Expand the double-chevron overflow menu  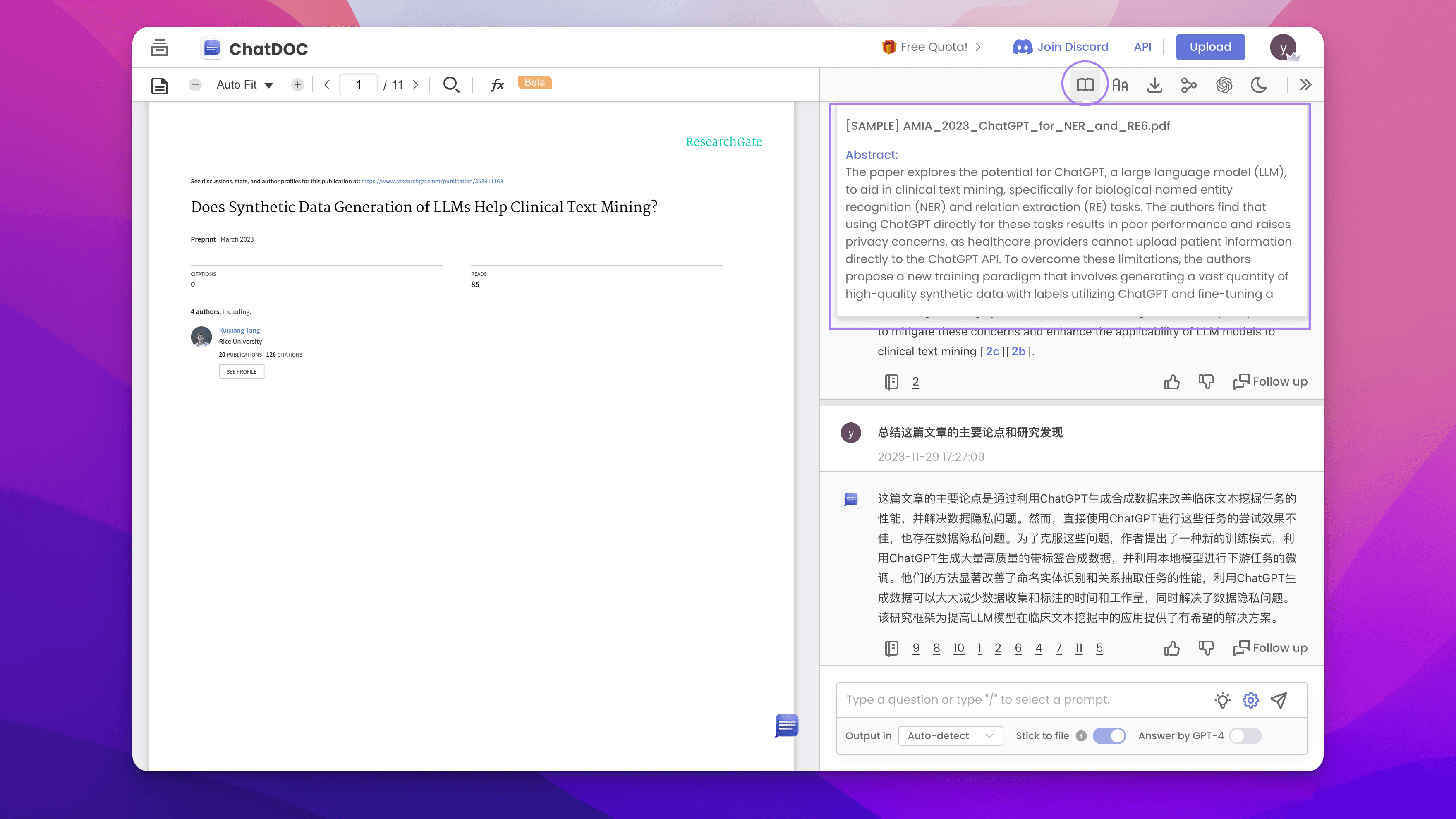1306,85
